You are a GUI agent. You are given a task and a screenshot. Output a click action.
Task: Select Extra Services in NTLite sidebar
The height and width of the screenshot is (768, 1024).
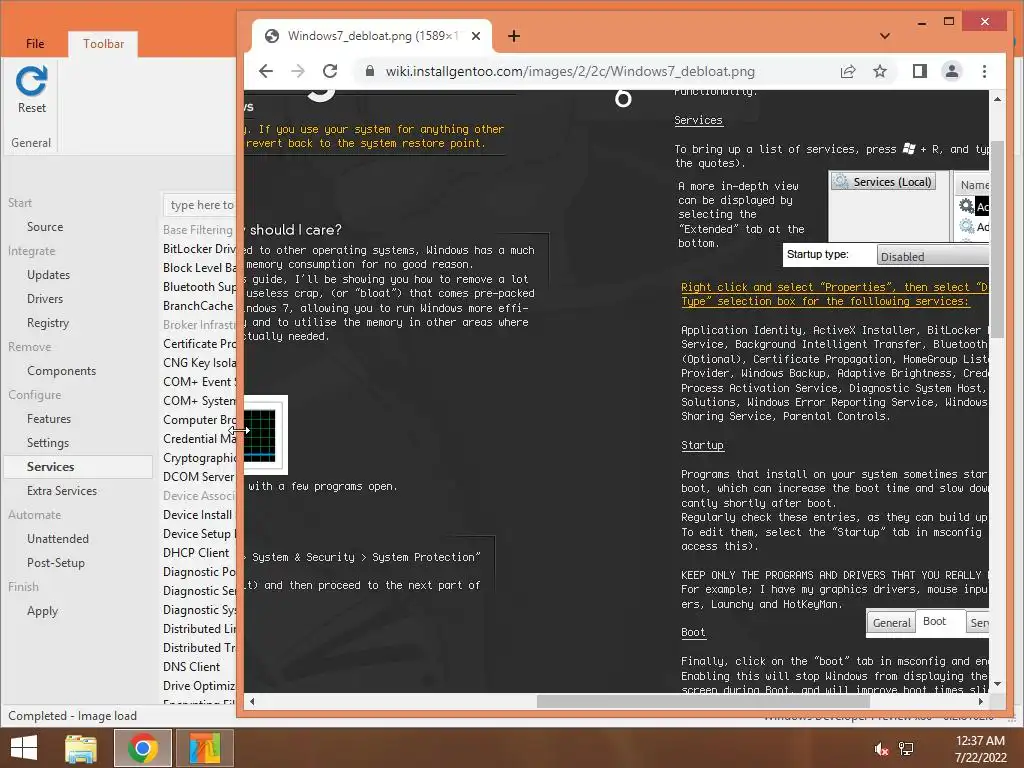[x=62, y=490]
